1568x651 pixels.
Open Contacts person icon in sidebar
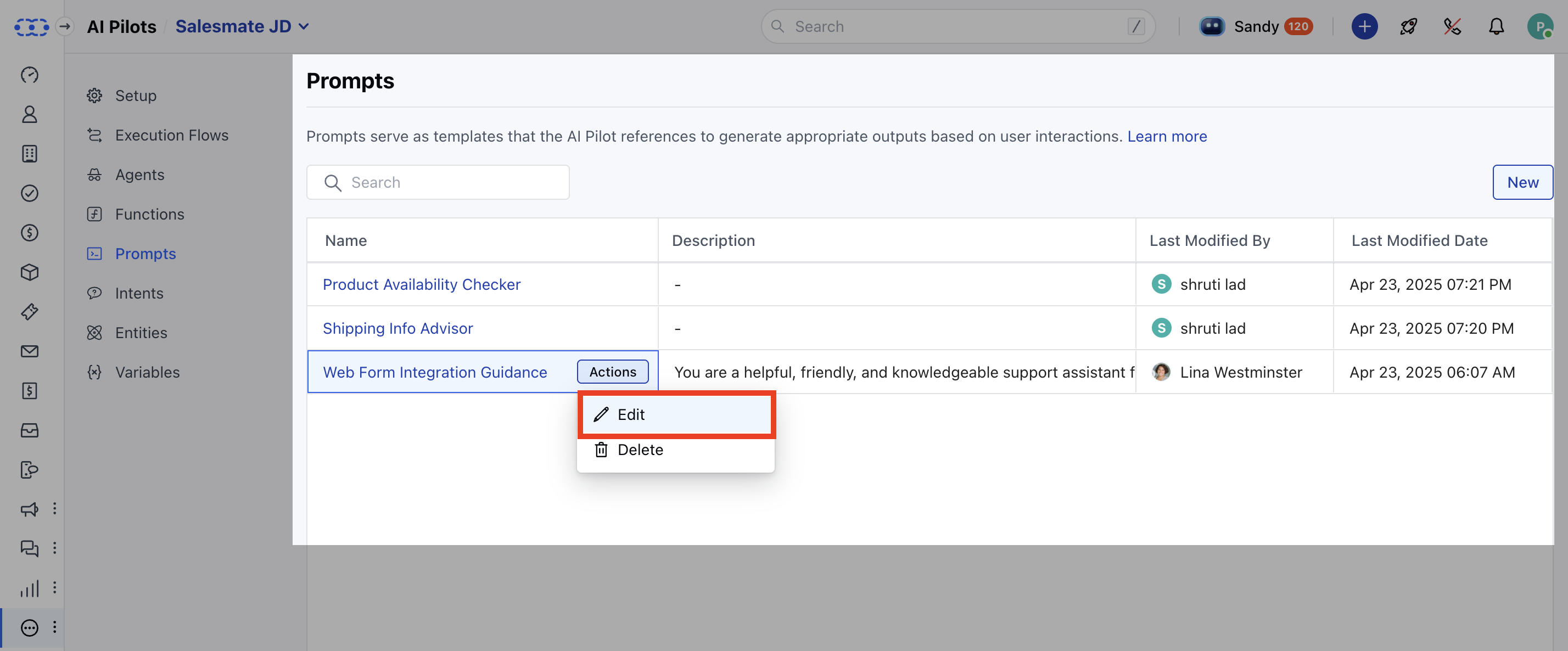click(29, 114)
